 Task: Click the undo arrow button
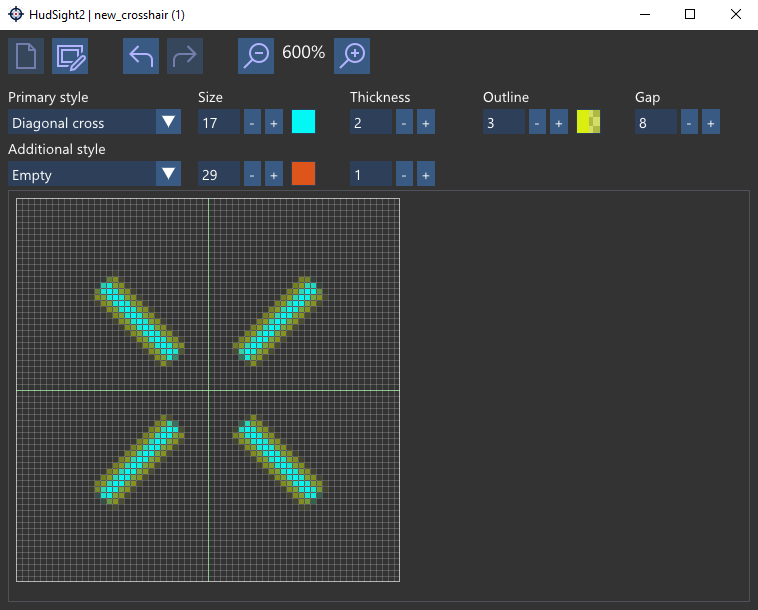141,56
